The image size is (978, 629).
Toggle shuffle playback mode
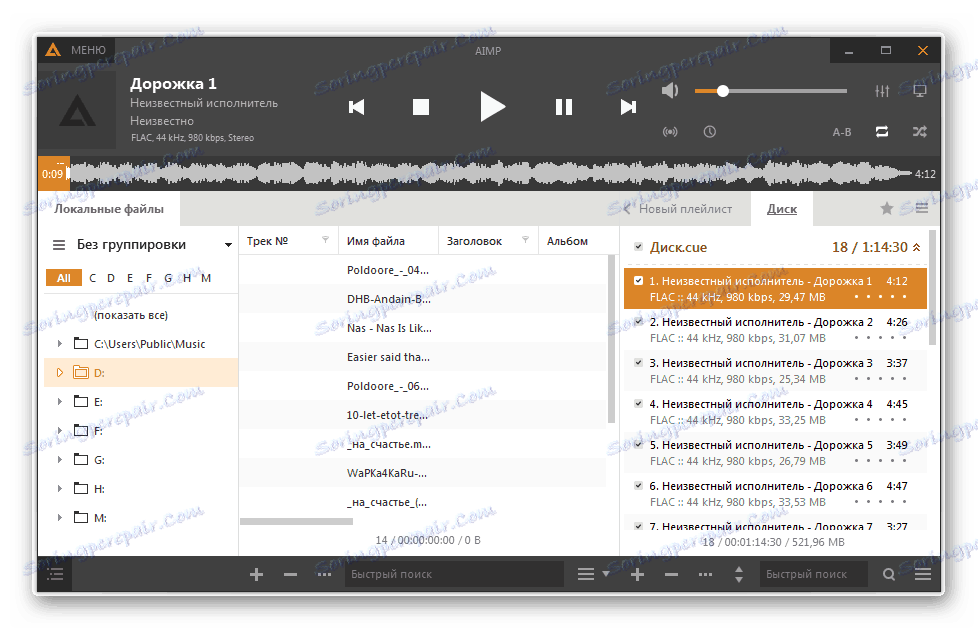[919, 132]
